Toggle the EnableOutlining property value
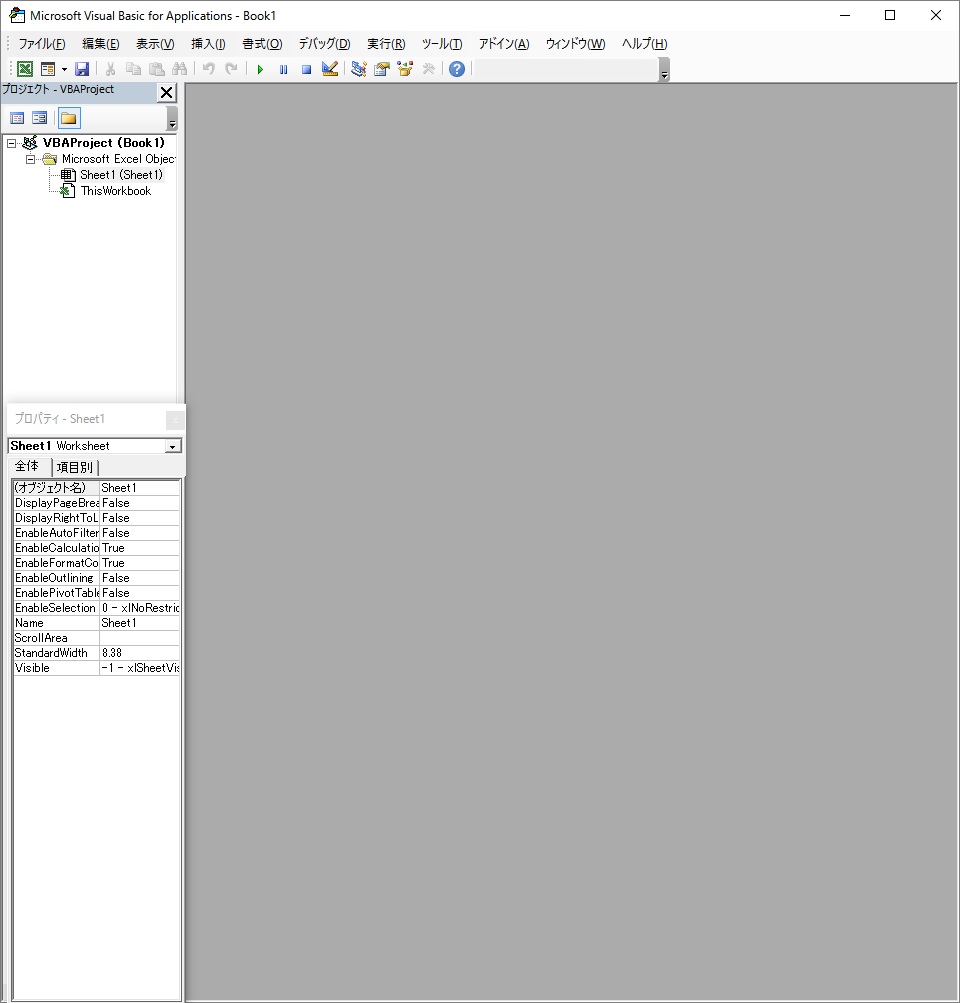 tap(138, 578)
